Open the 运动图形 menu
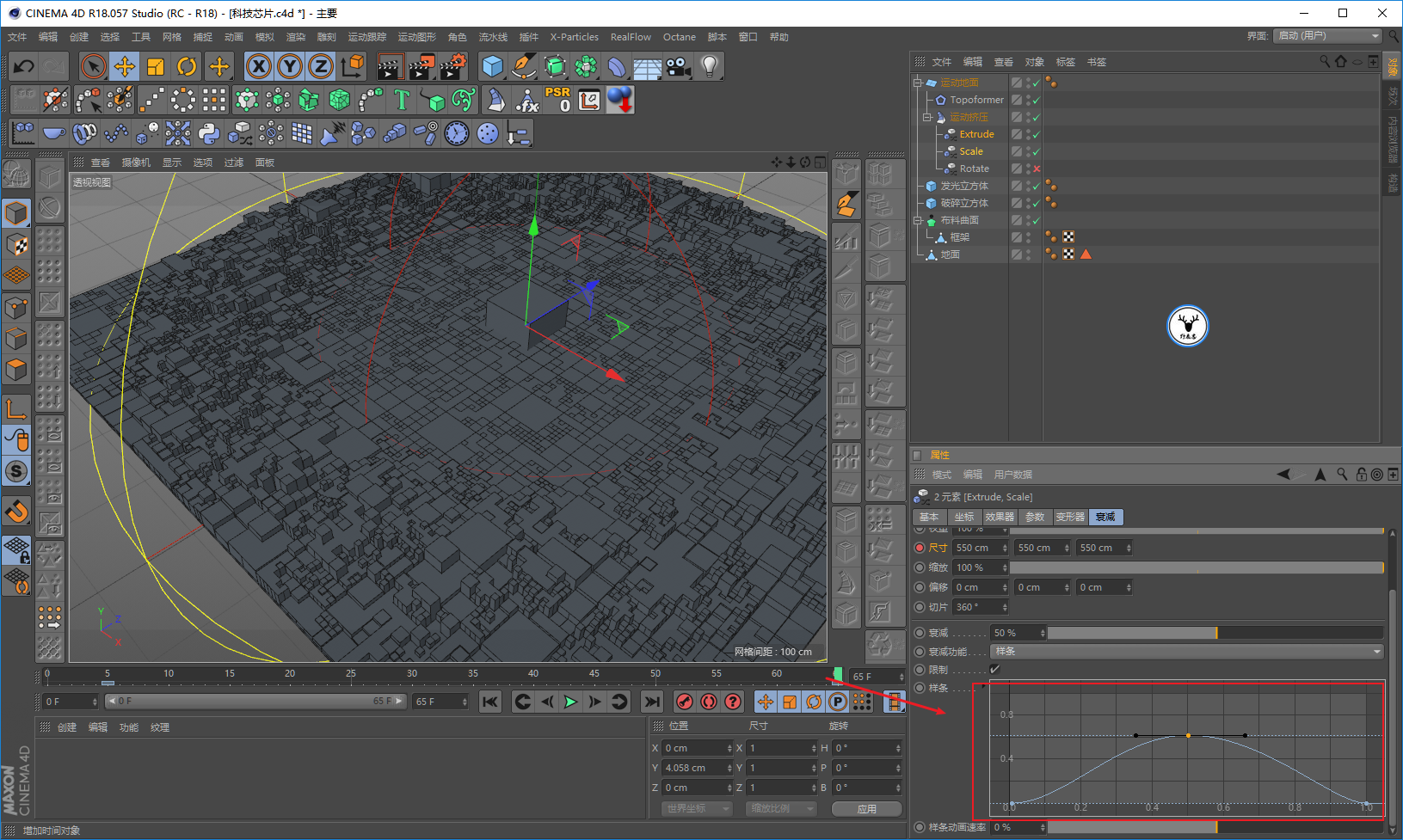The width and height of the screenshot is (1403, 840). (x=416, y=37)
